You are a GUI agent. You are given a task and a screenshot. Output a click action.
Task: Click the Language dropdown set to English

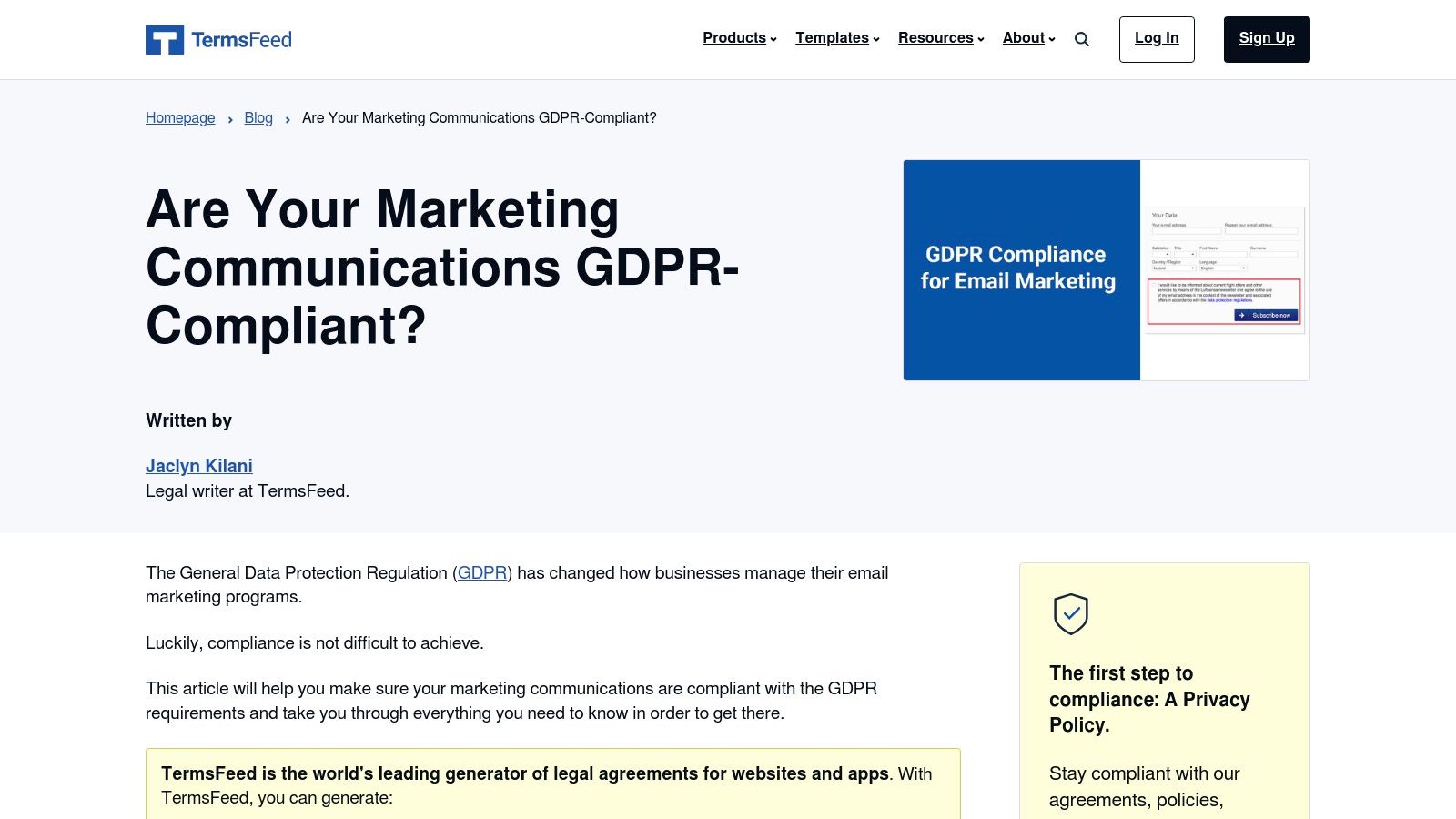coord(1222,268)
